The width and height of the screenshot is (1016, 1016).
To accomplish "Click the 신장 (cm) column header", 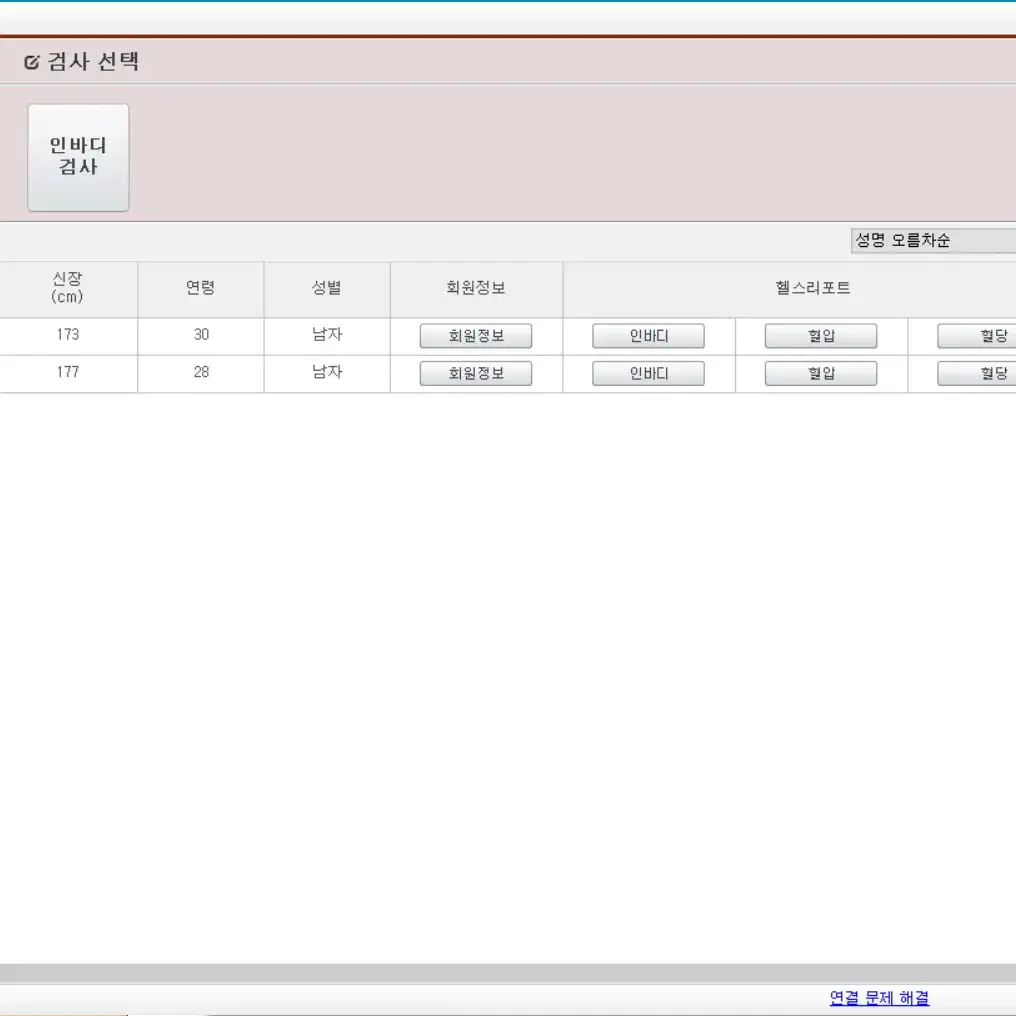I will point(68,289).
